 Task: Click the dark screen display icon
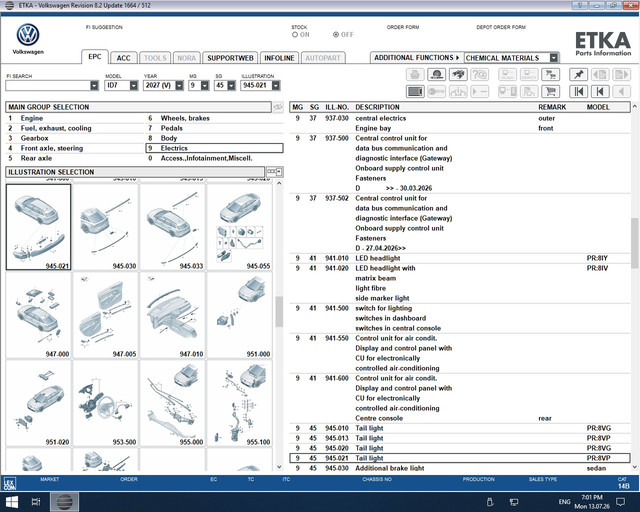[415, 91]
